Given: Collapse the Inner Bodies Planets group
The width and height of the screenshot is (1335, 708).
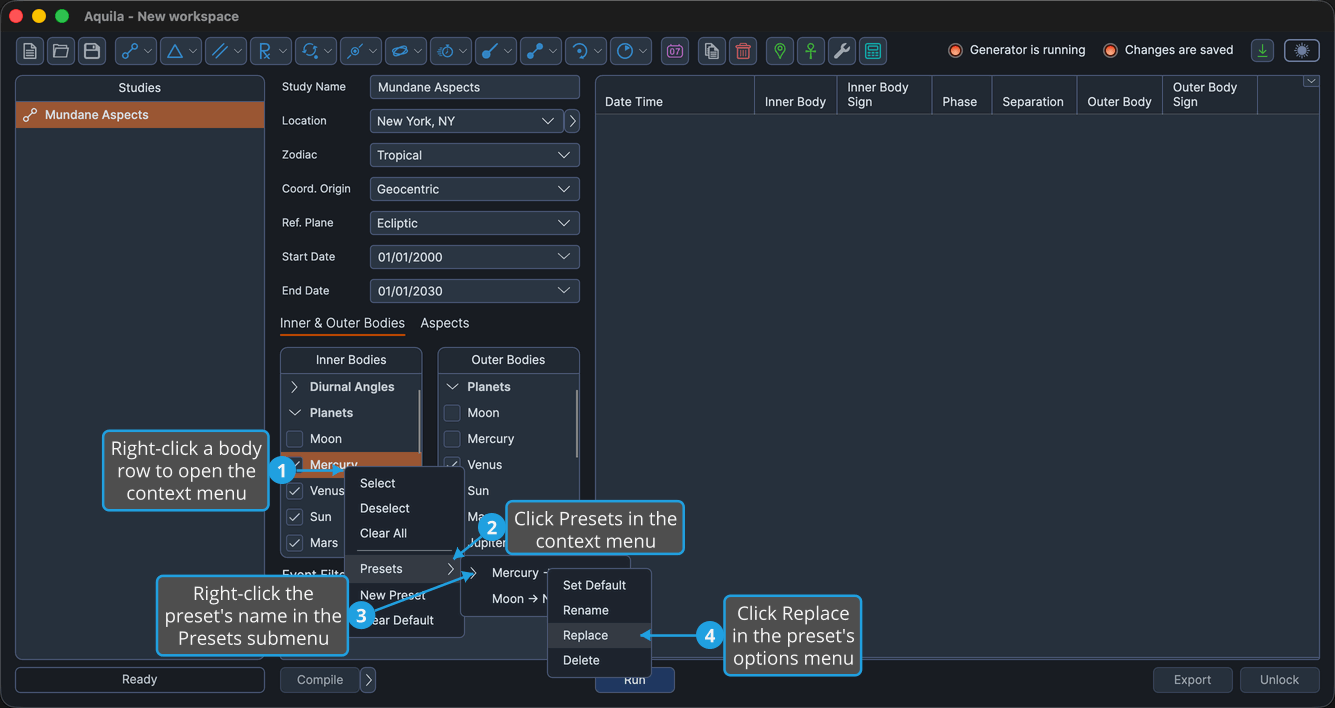Looking at the screenshot, I should [x=294, y=413].
